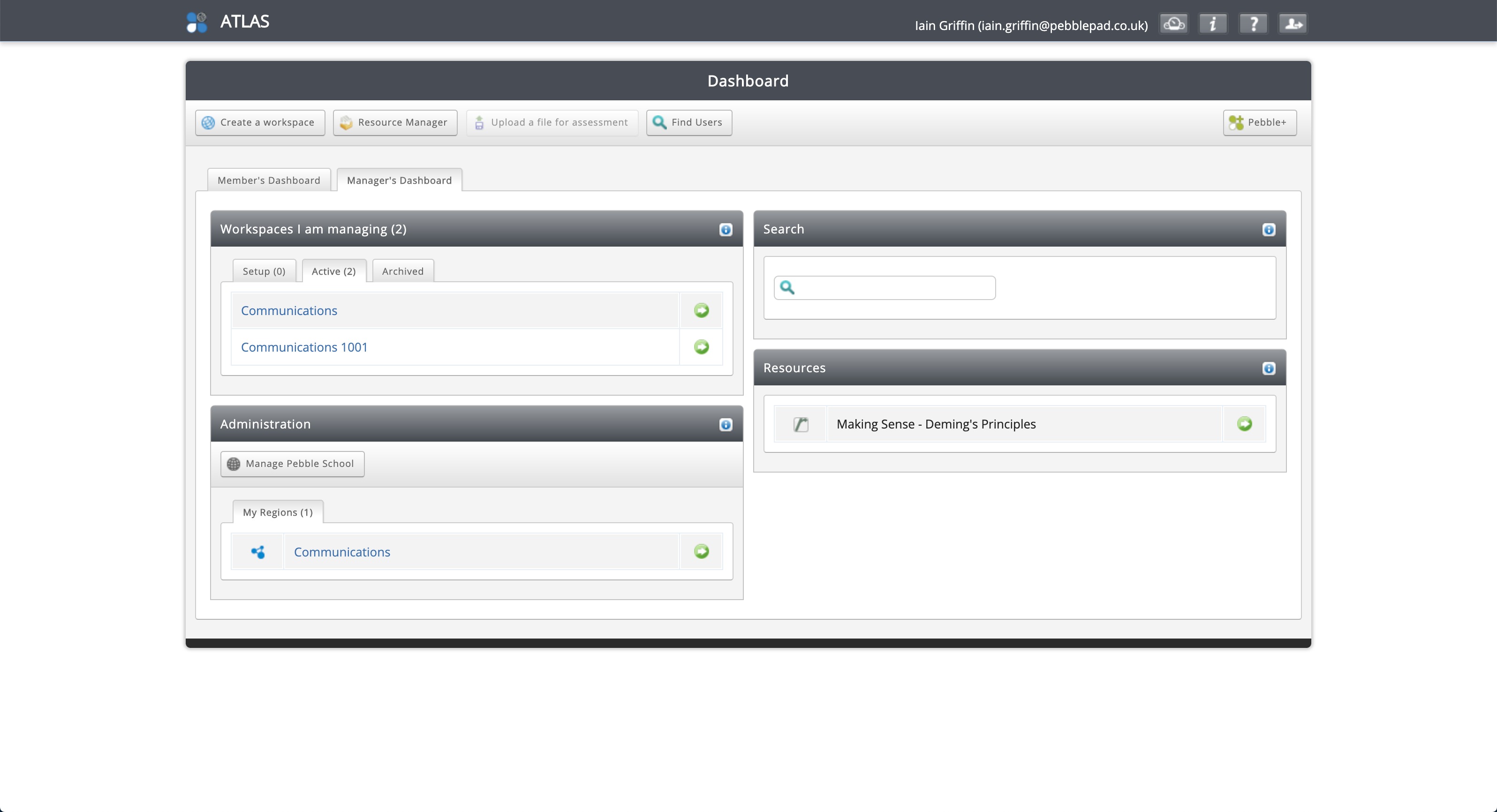This screenshot has height=812, width=1497.
Task: Click Create a workspace button
Action: point(260,122)
